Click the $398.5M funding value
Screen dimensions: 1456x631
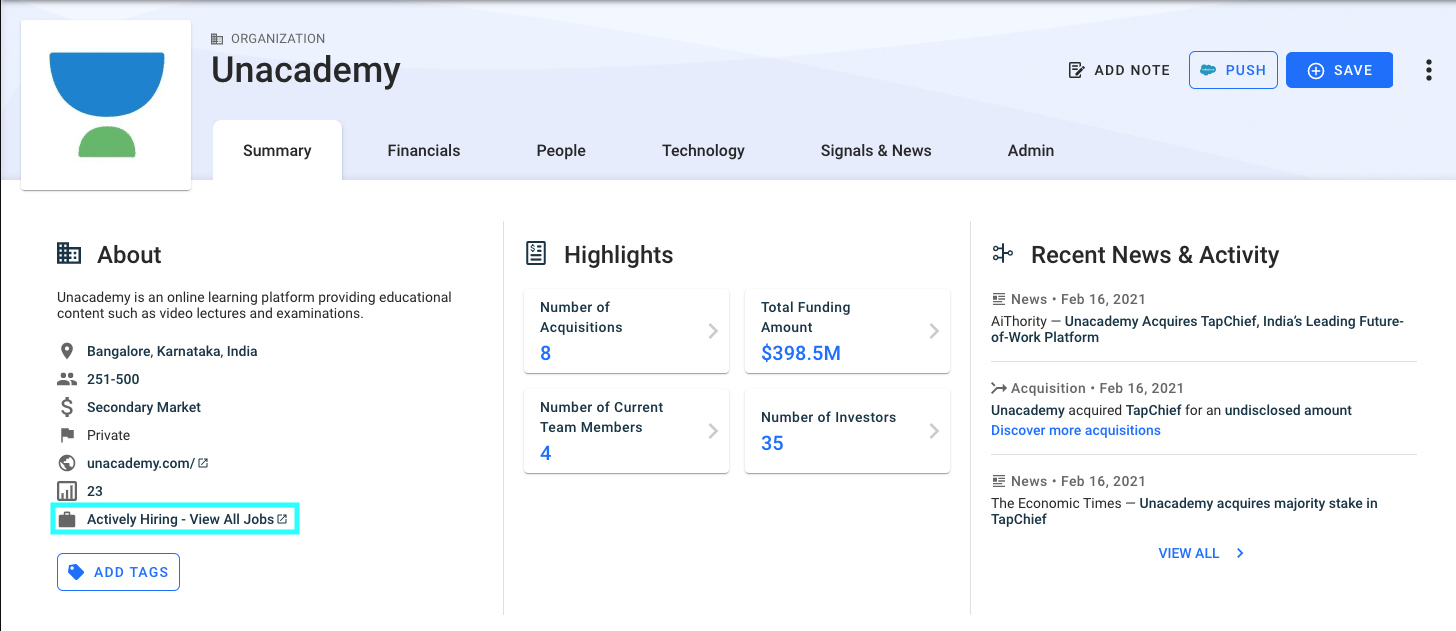801,353
